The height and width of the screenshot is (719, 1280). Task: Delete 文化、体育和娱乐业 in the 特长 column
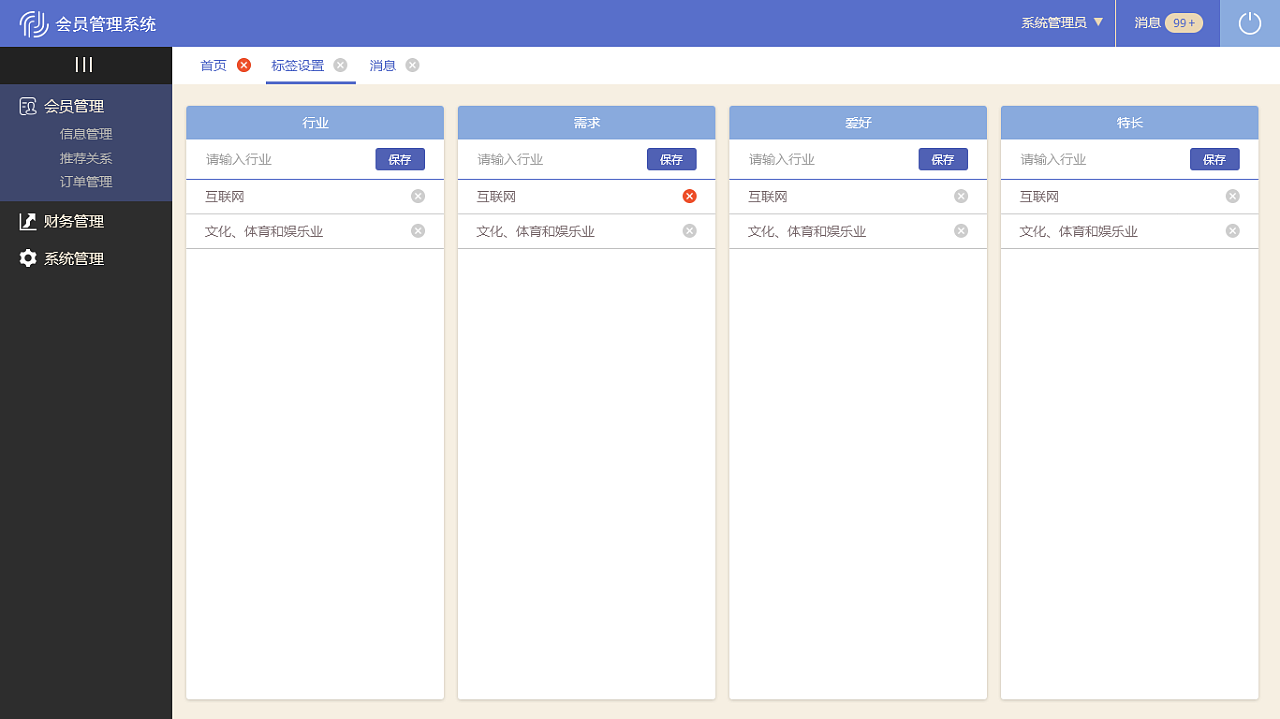[x=1232, y=231]
